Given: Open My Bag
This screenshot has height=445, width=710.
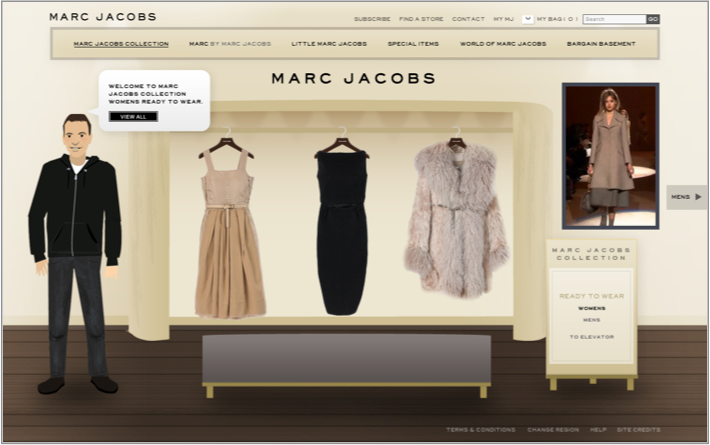Looking at the screenshot, I should coord(557,19).
